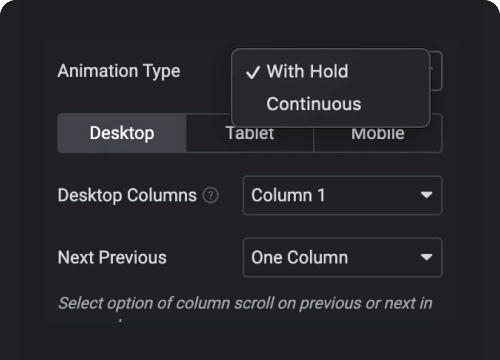
Task: Open the Next Previous dropdown
Action: pos(343,257)
